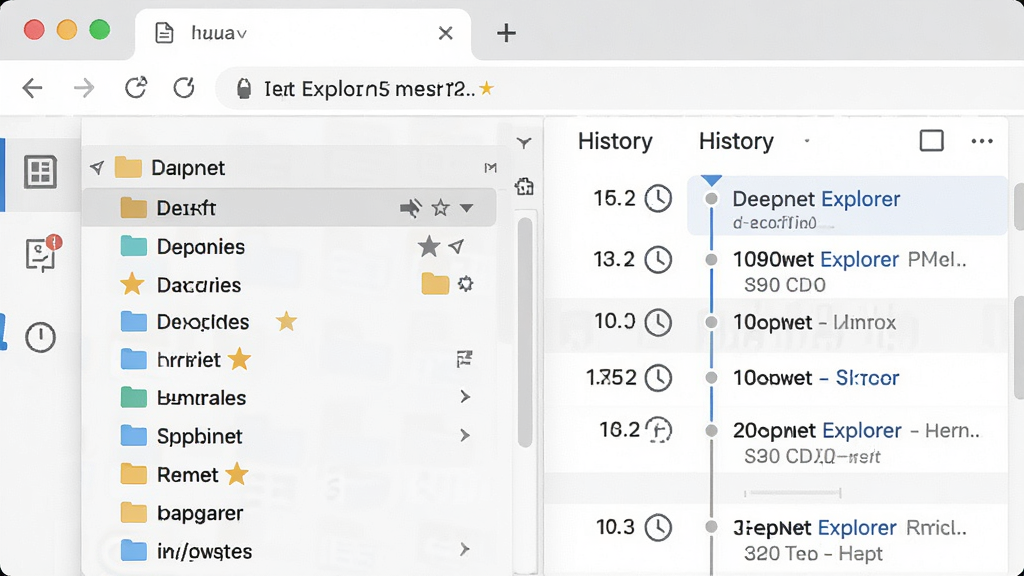
Task: Click the send arrow on the Deponies row
Action: (x=456, y=246)
